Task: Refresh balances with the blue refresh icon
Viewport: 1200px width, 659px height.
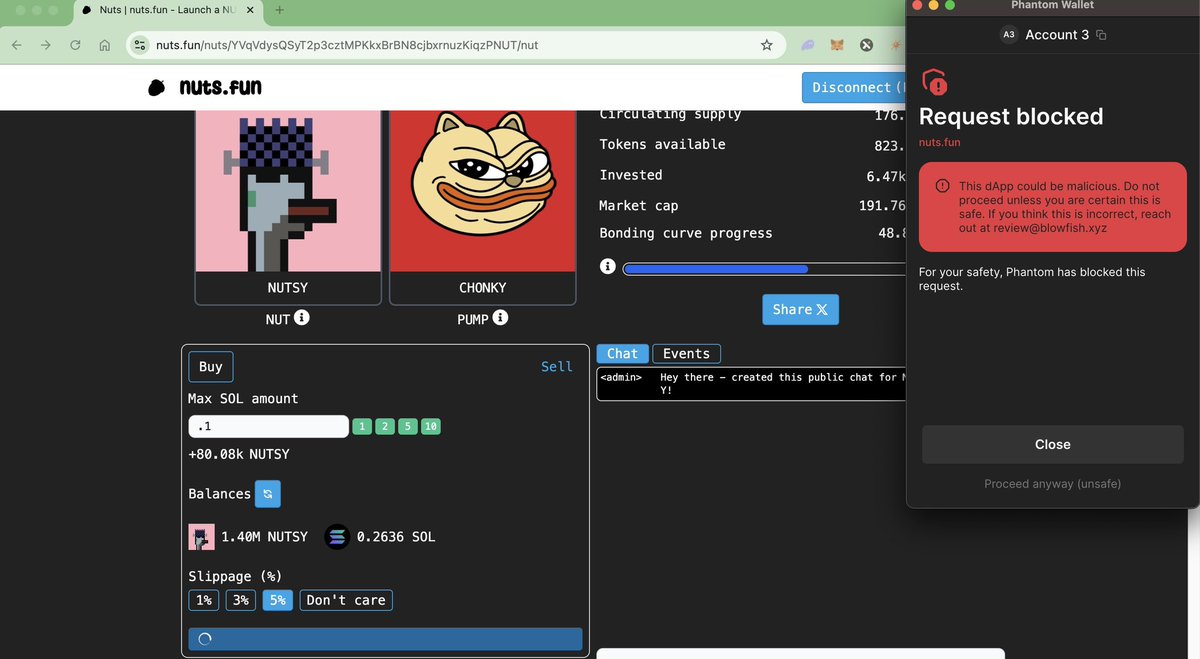Action: (268, 494)
